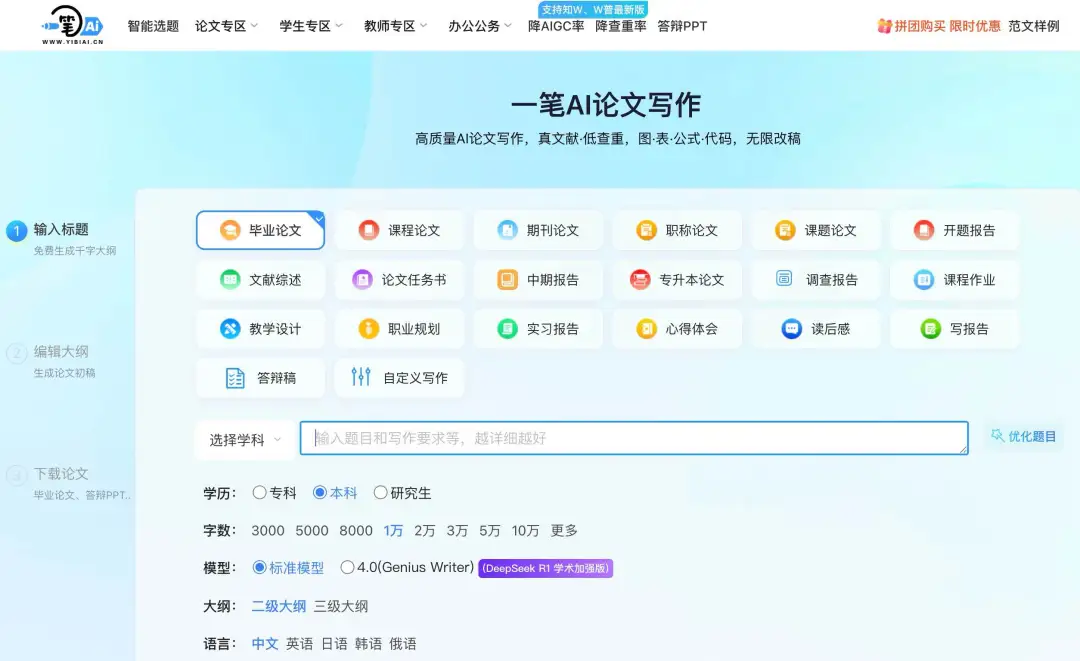Viewport: 1080px width, 661px height.
Task: Click the gift icon beside 拼团购买
Action: (884, 26)
